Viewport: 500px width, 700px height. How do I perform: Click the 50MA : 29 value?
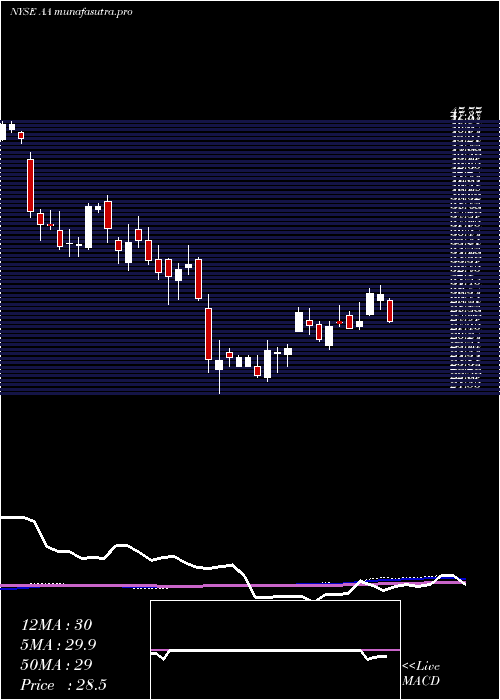56,665
